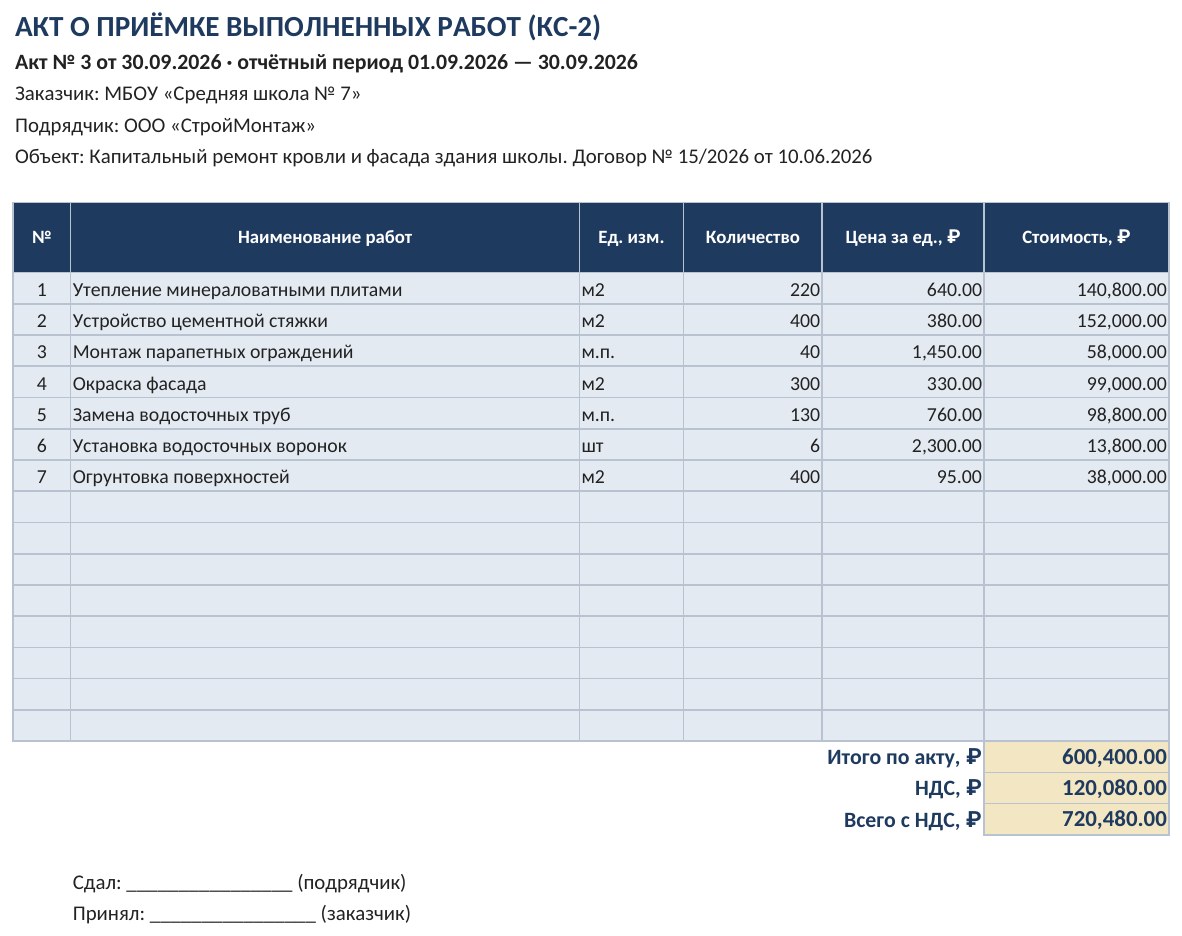The image size is (1182, 936).
Task: Select the total value '600,400.00'
Action: click(x=1076, y=757)
